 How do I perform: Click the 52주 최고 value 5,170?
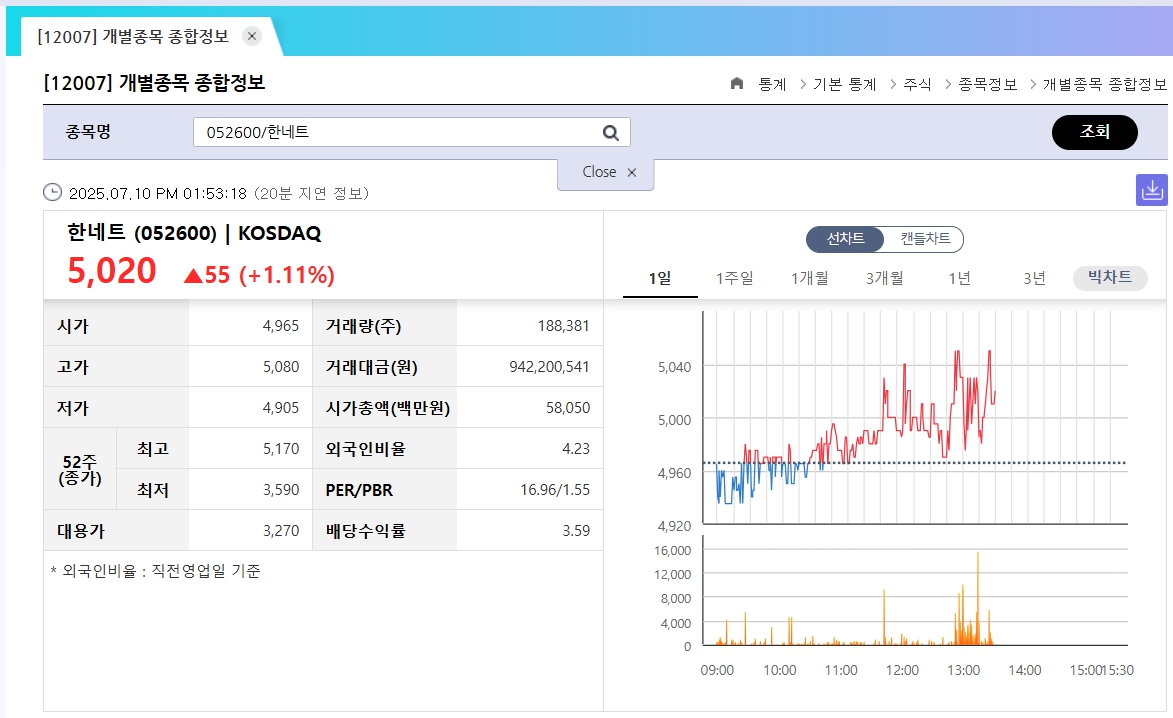click(281, 449)
